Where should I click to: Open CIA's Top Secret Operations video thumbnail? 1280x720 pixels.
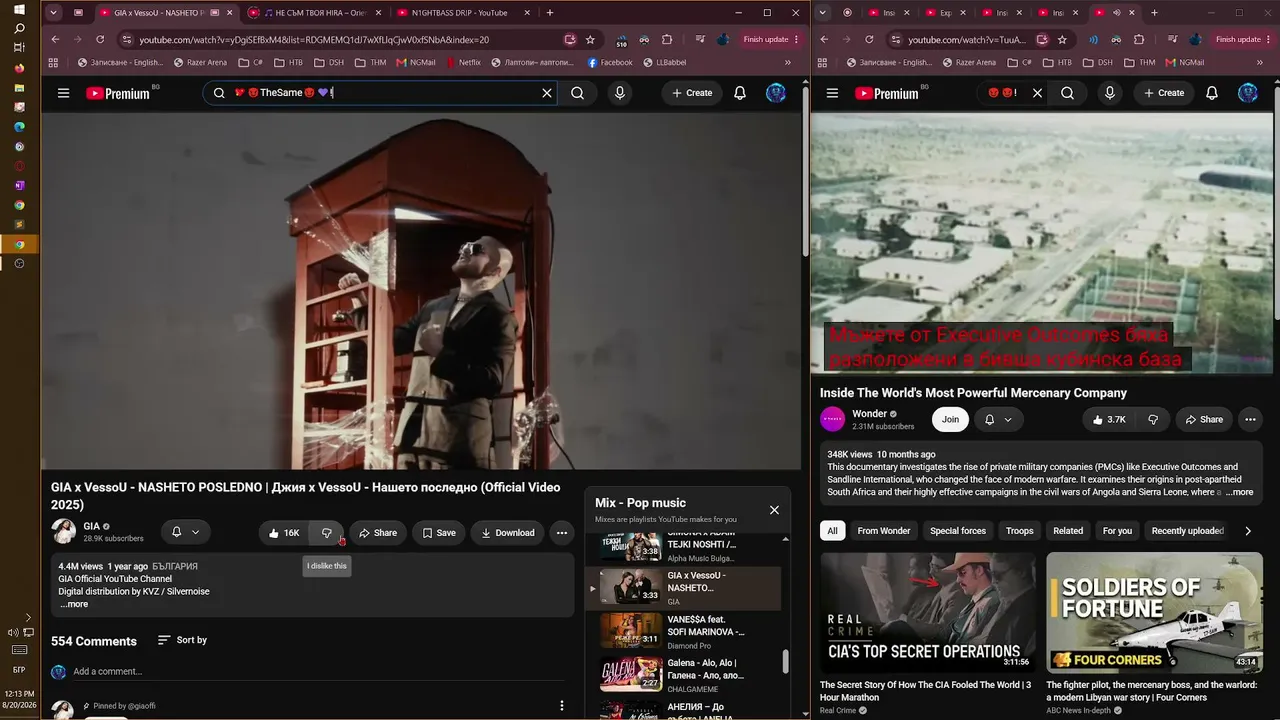click(x=928, y=612)
